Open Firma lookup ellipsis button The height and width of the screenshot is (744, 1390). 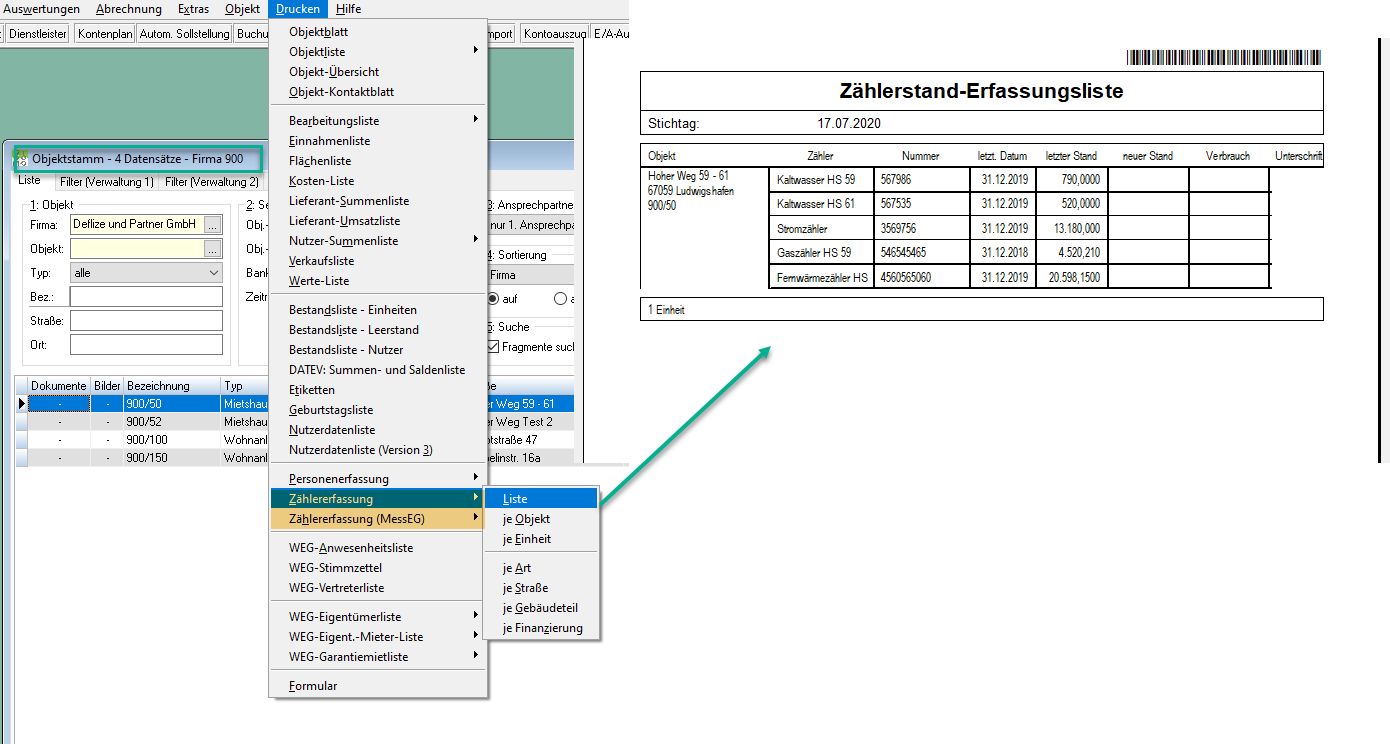[212, 225]
